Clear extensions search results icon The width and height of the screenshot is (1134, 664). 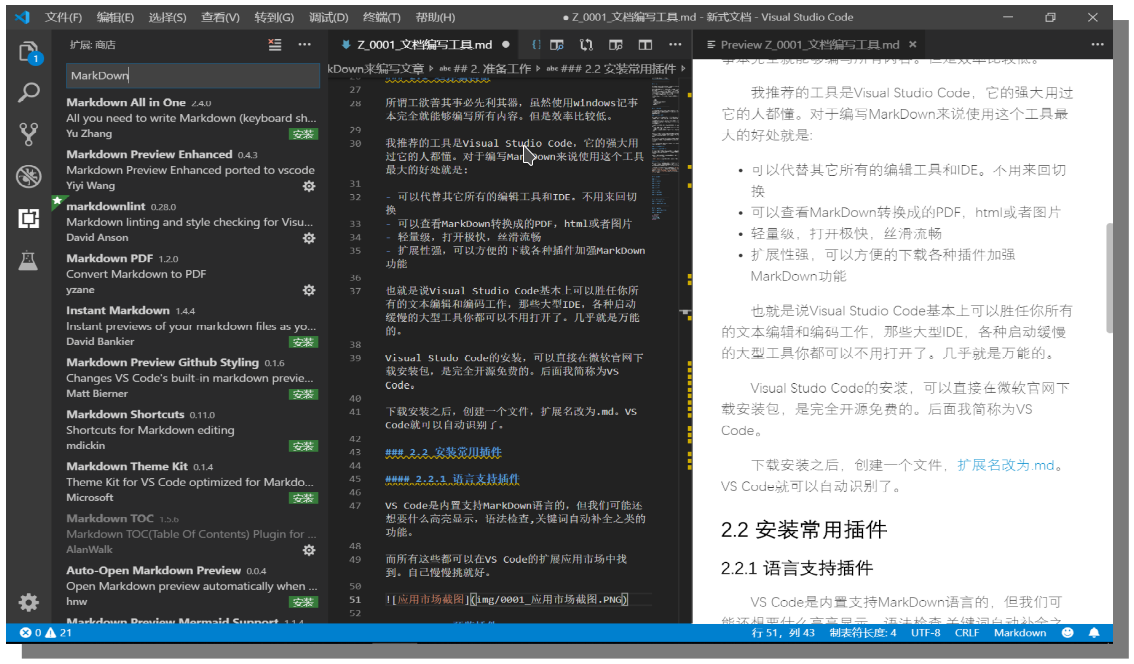pyautogui.click(x=275, y=45)
